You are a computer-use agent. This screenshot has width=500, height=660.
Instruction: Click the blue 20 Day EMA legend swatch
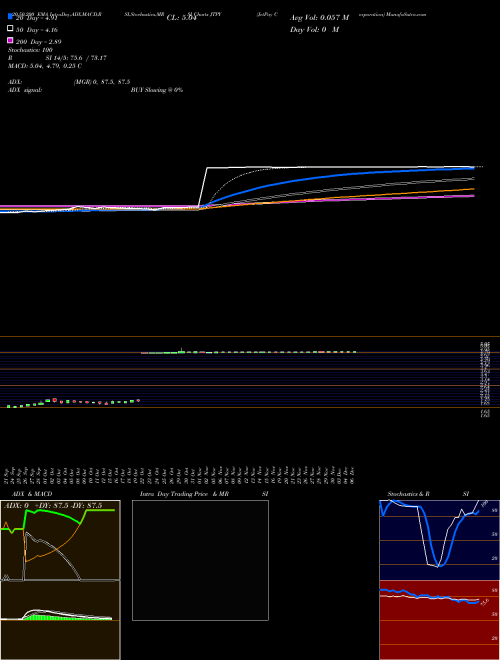pos(11,17)
